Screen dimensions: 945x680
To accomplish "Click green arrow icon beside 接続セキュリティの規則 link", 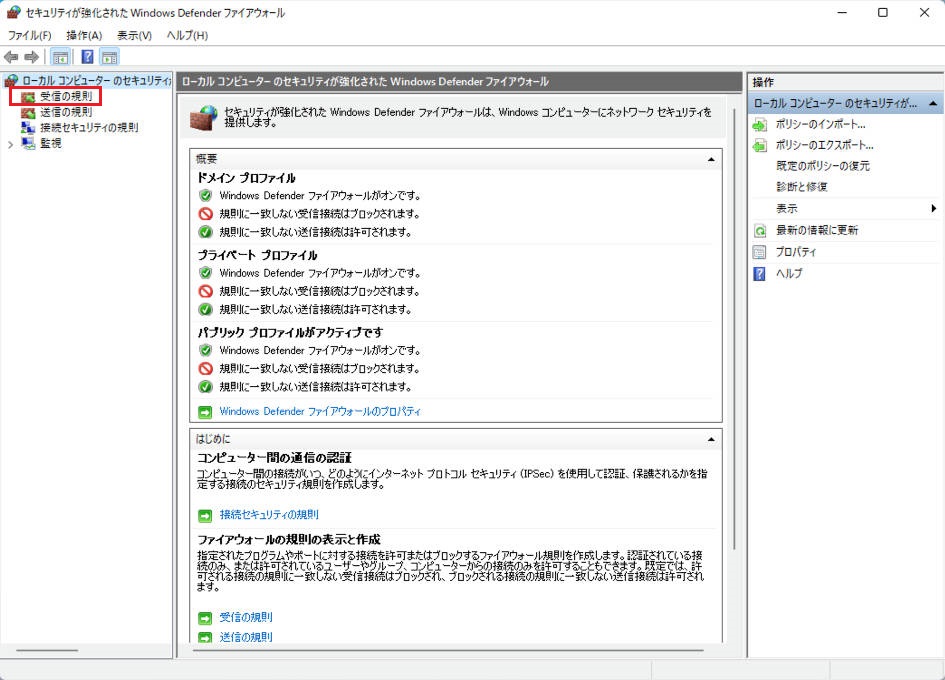I will (x=205, y=515).
